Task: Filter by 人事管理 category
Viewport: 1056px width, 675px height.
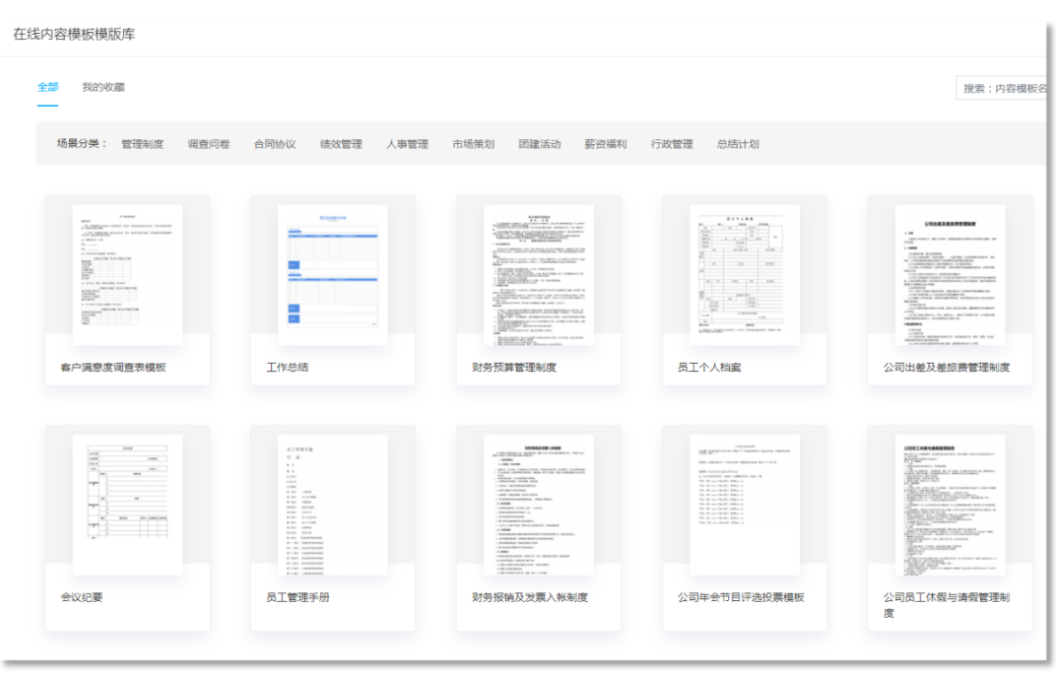Action: point(407,143)
